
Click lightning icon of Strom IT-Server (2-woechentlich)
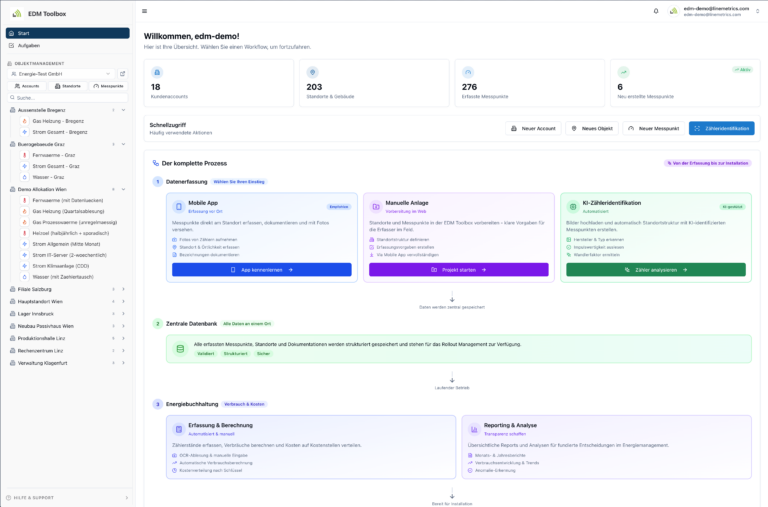point(24,255)
